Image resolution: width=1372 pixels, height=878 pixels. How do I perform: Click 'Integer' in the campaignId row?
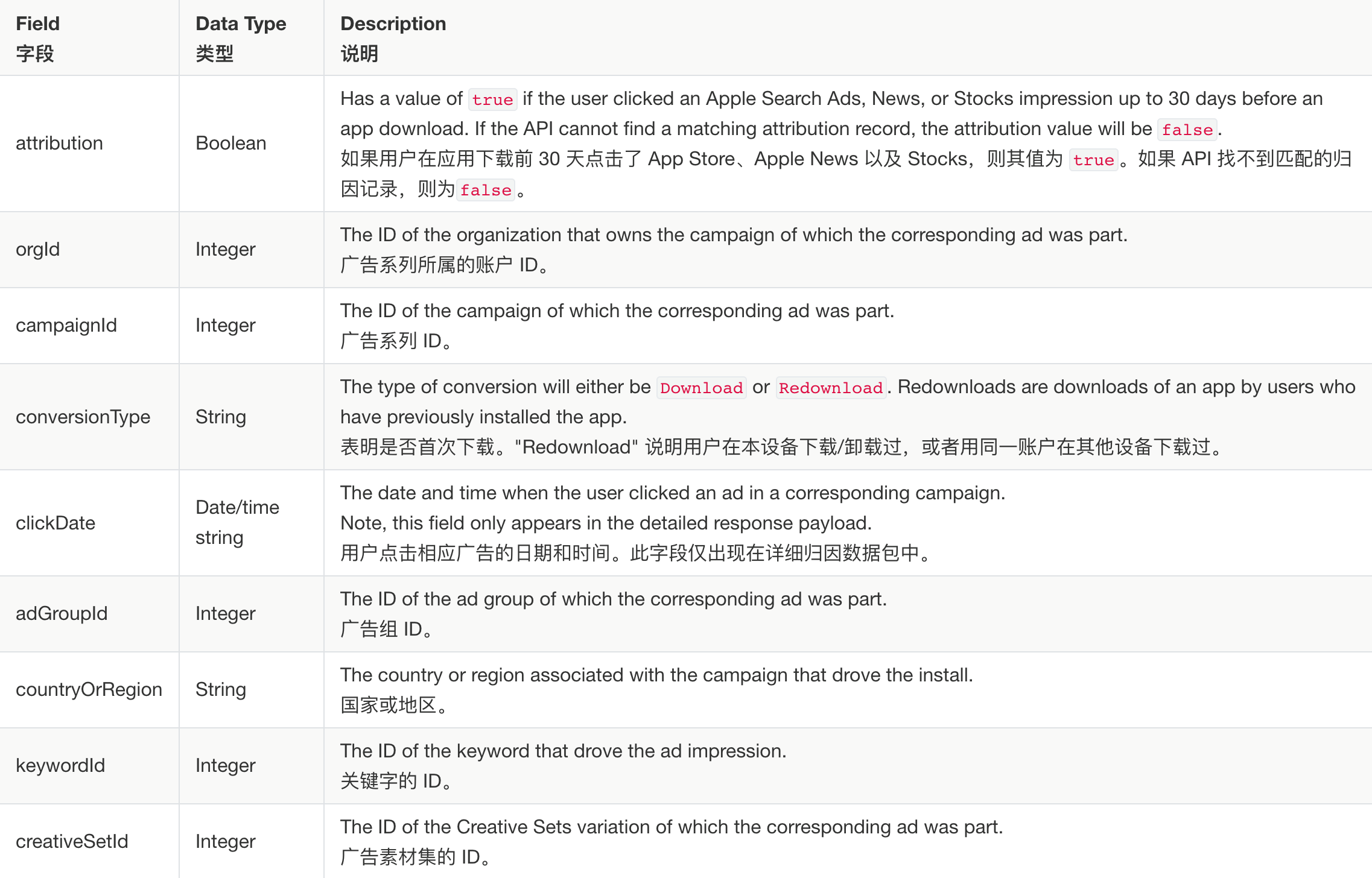[225, 326]
